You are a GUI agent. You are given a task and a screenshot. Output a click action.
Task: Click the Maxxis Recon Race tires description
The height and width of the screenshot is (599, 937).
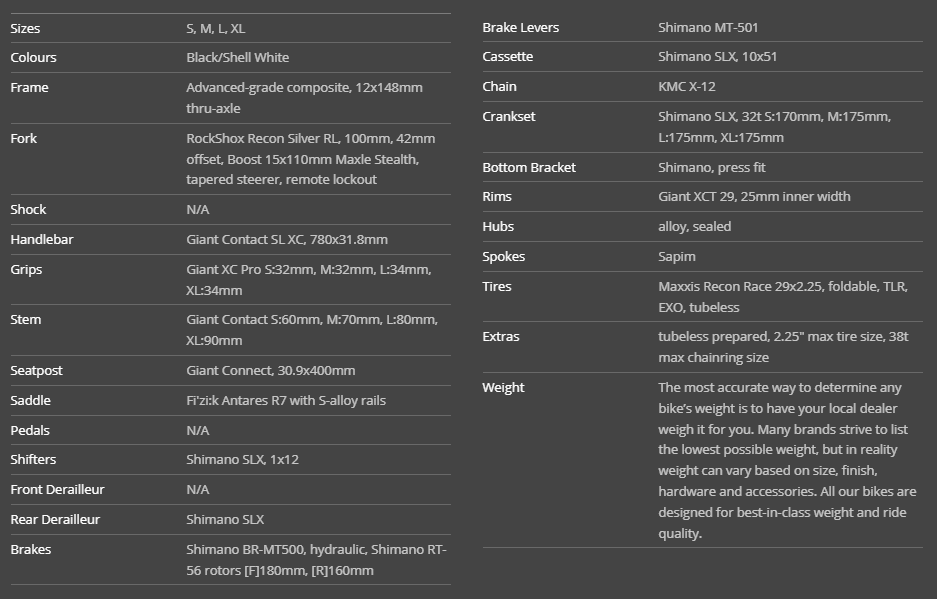pos(782,297)
